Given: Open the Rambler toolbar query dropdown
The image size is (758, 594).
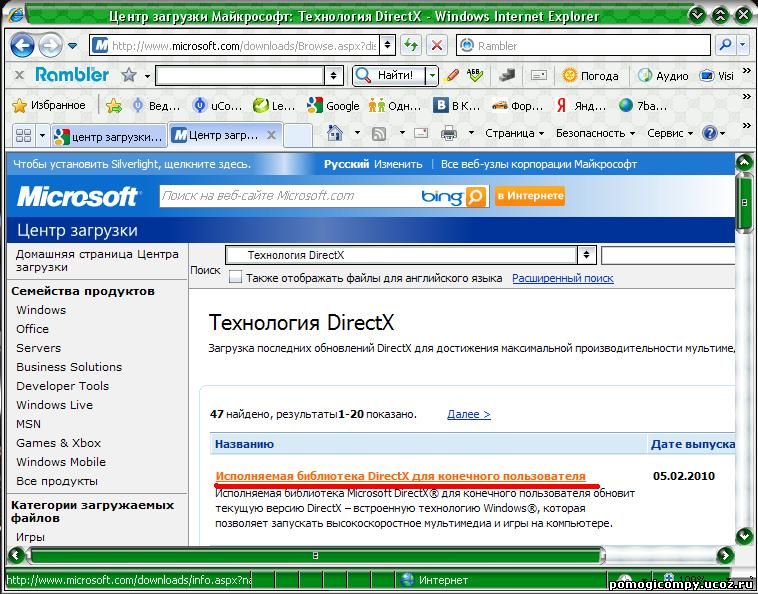Looking at the screenshot, I should pos(333,76).
